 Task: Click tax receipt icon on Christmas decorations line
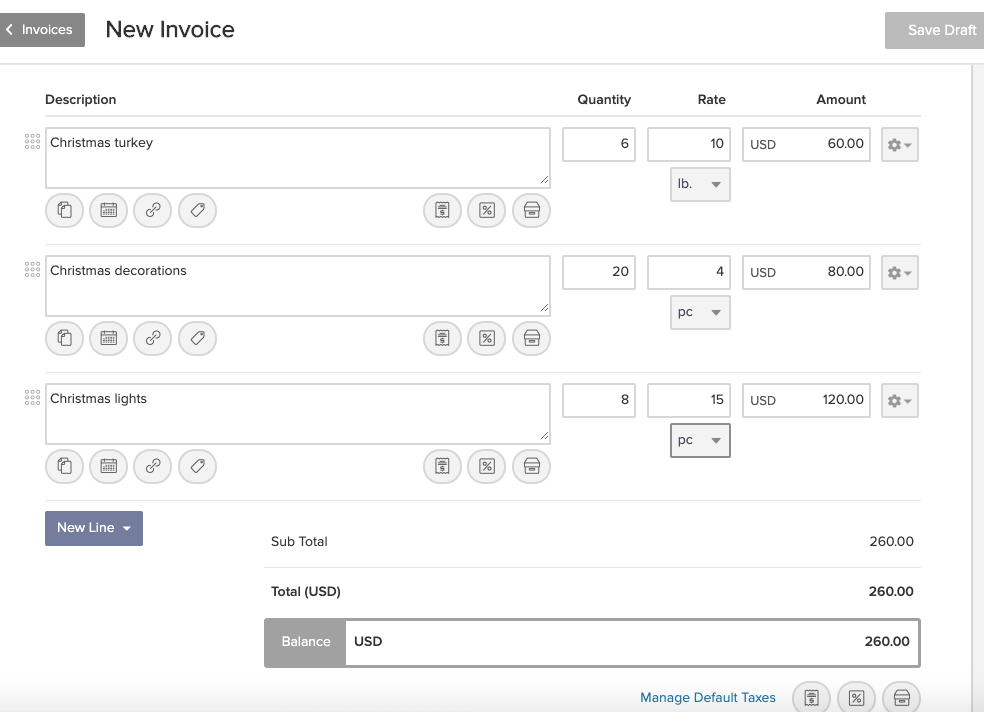442,338
